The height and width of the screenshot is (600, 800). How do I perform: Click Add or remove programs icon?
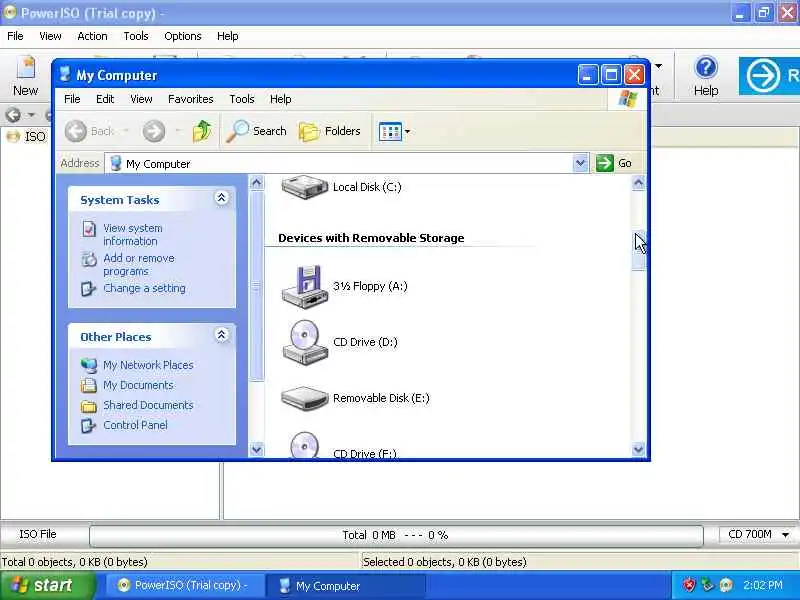89,259
